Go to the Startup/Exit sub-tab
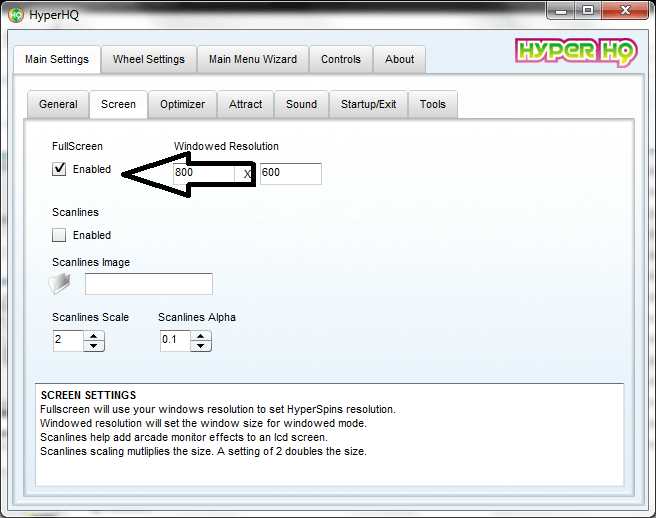This screenshot has width=656, height=518. click(x=369, y=104)
